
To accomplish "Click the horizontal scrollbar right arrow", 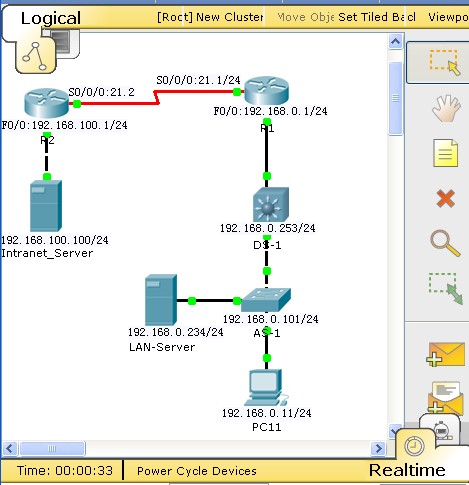I will tap(378, 448).
